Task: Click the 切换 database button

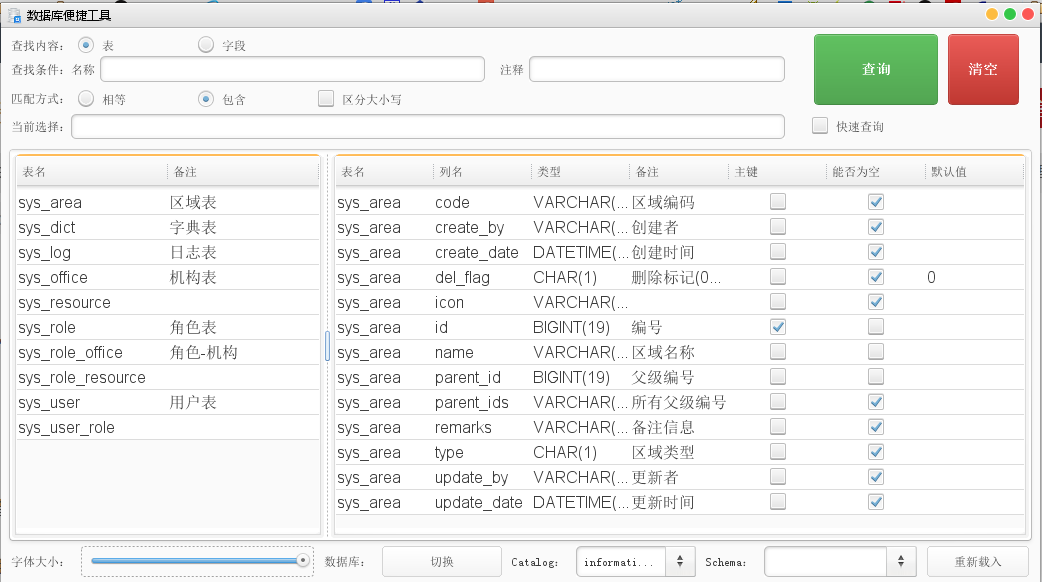Action: pyautogui.click(x=442, y=562)
